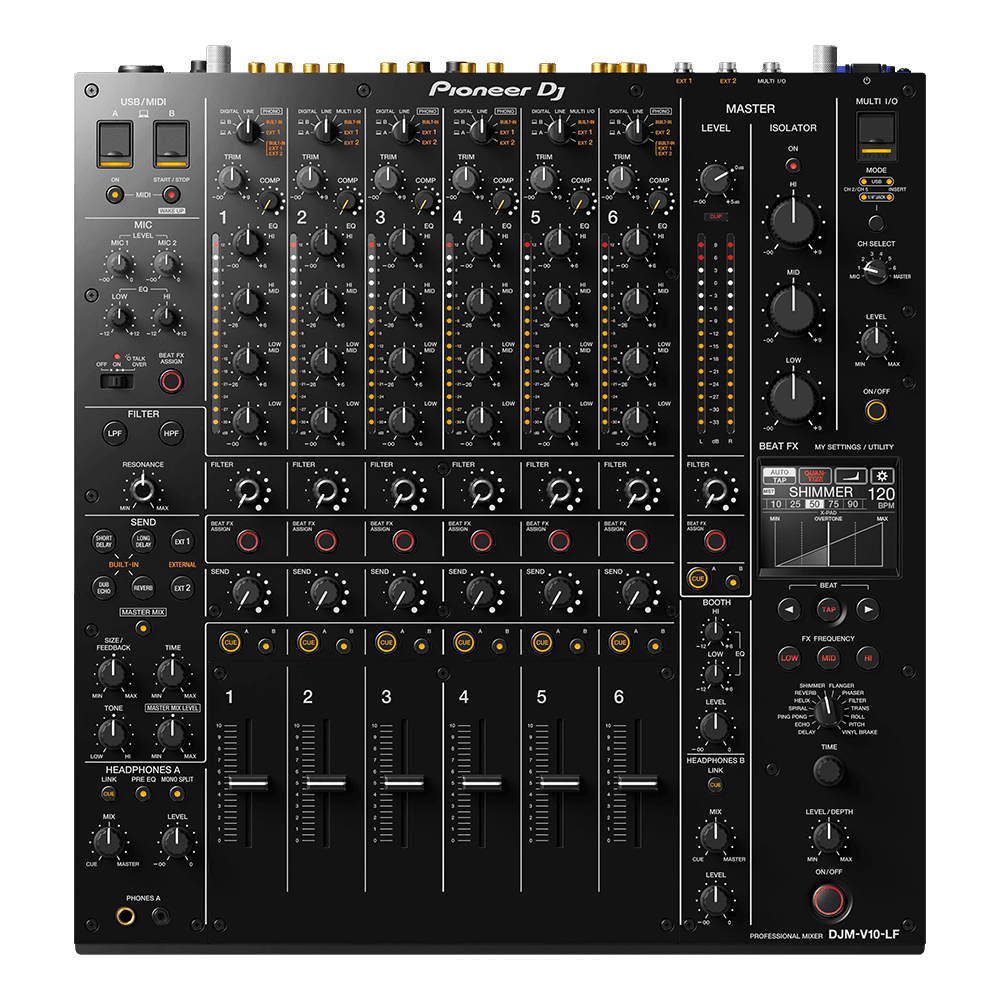Open the Beat FX settings gear icon
The width and height of the screenshot is (1000, 1000).
(x=884, y=475)
